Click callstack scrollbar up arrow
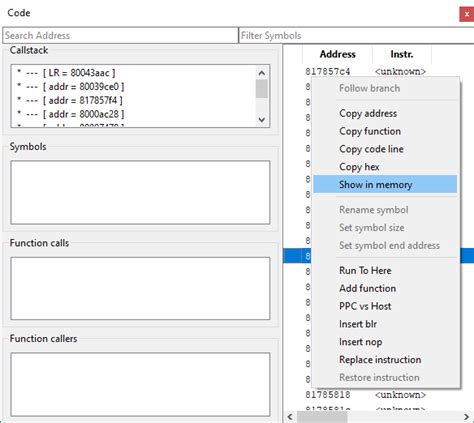 click(x=262, y=73)
